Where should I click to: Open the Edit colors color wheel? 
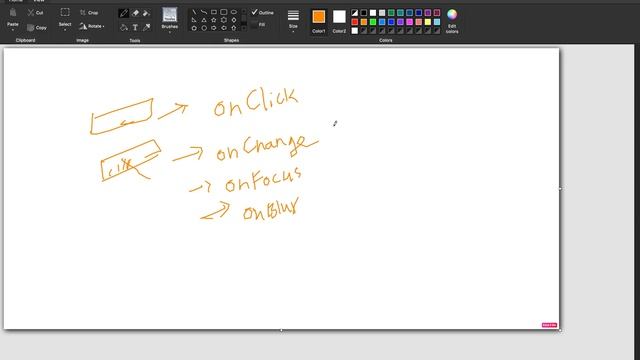click(452, 15)
